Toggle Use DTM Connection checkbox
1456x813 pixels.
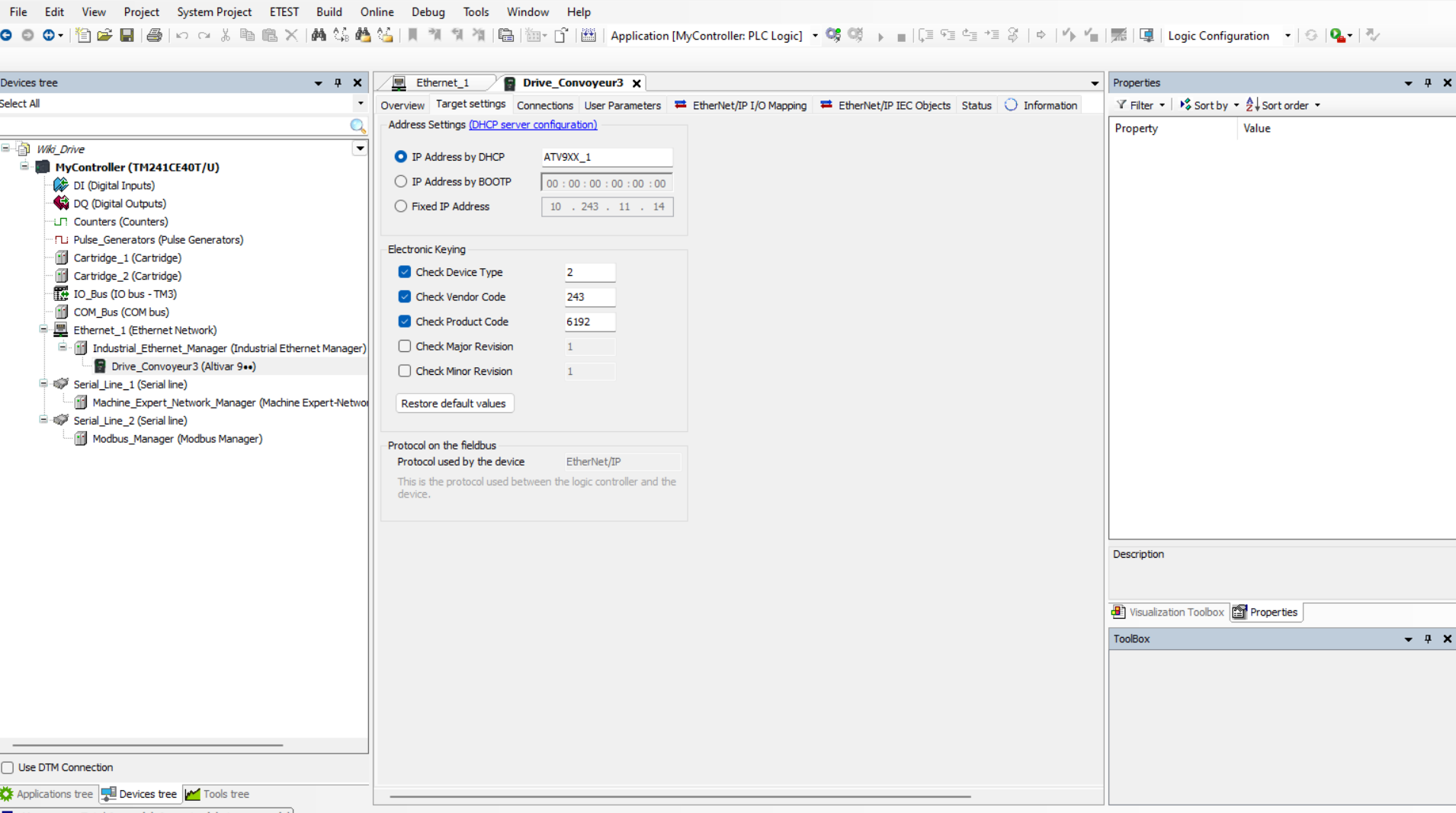tap(8, 767)
